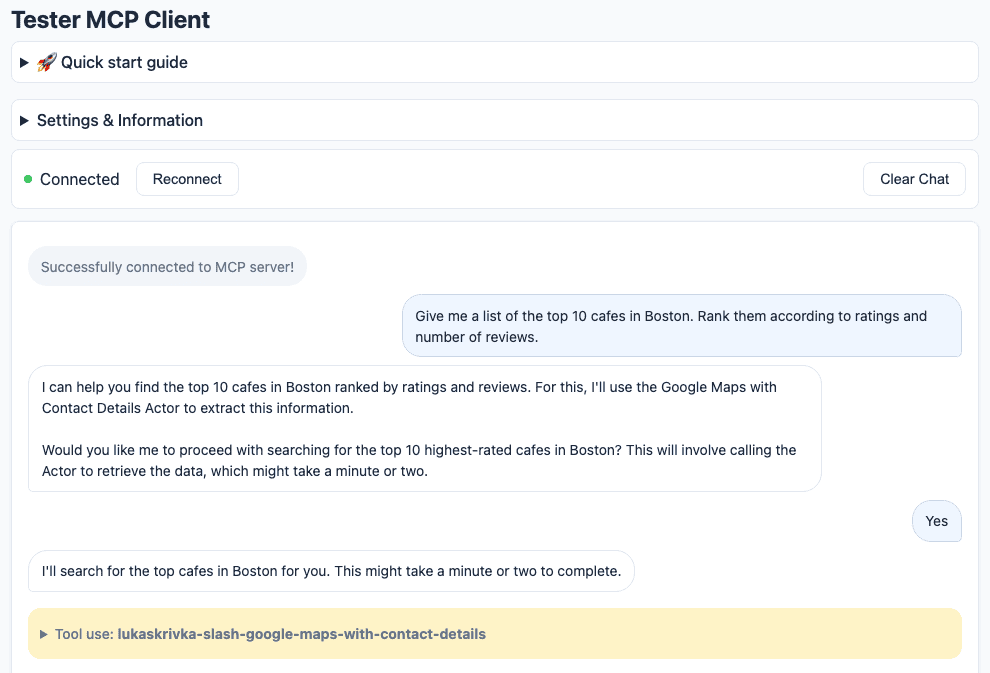Click the Tool use disclosure triangle
990x673 pixels.
coord(42,634)
